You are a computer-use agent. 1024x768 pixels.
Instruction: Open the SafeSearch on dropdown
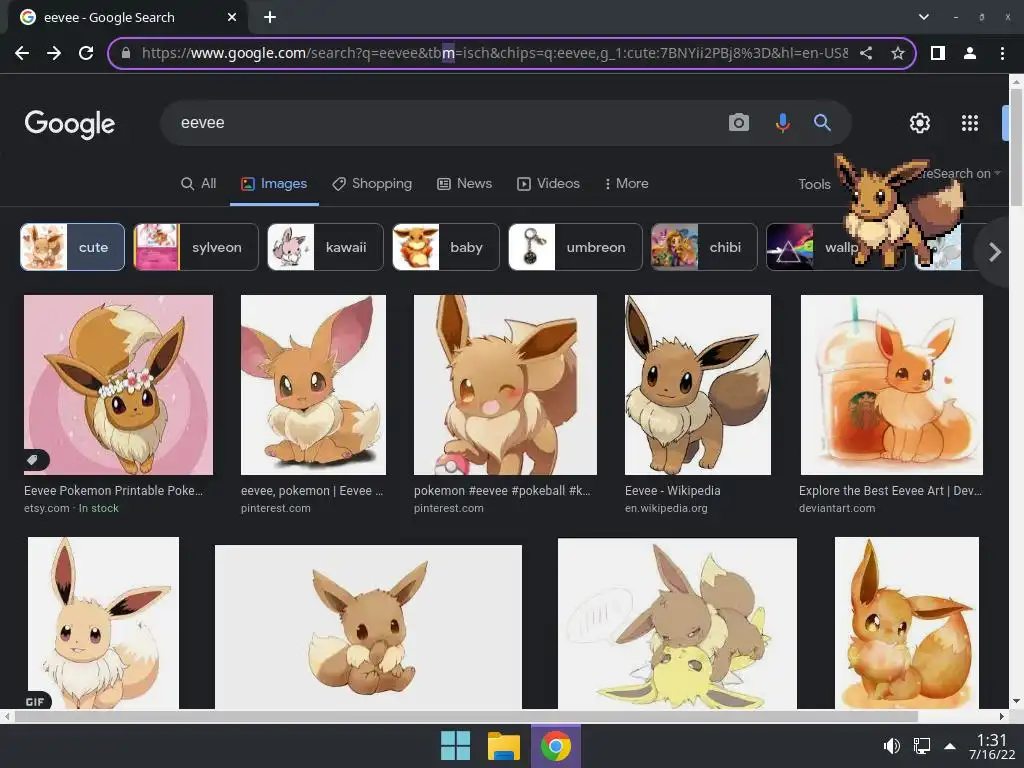pyautogui.click(x=959, y=174)
